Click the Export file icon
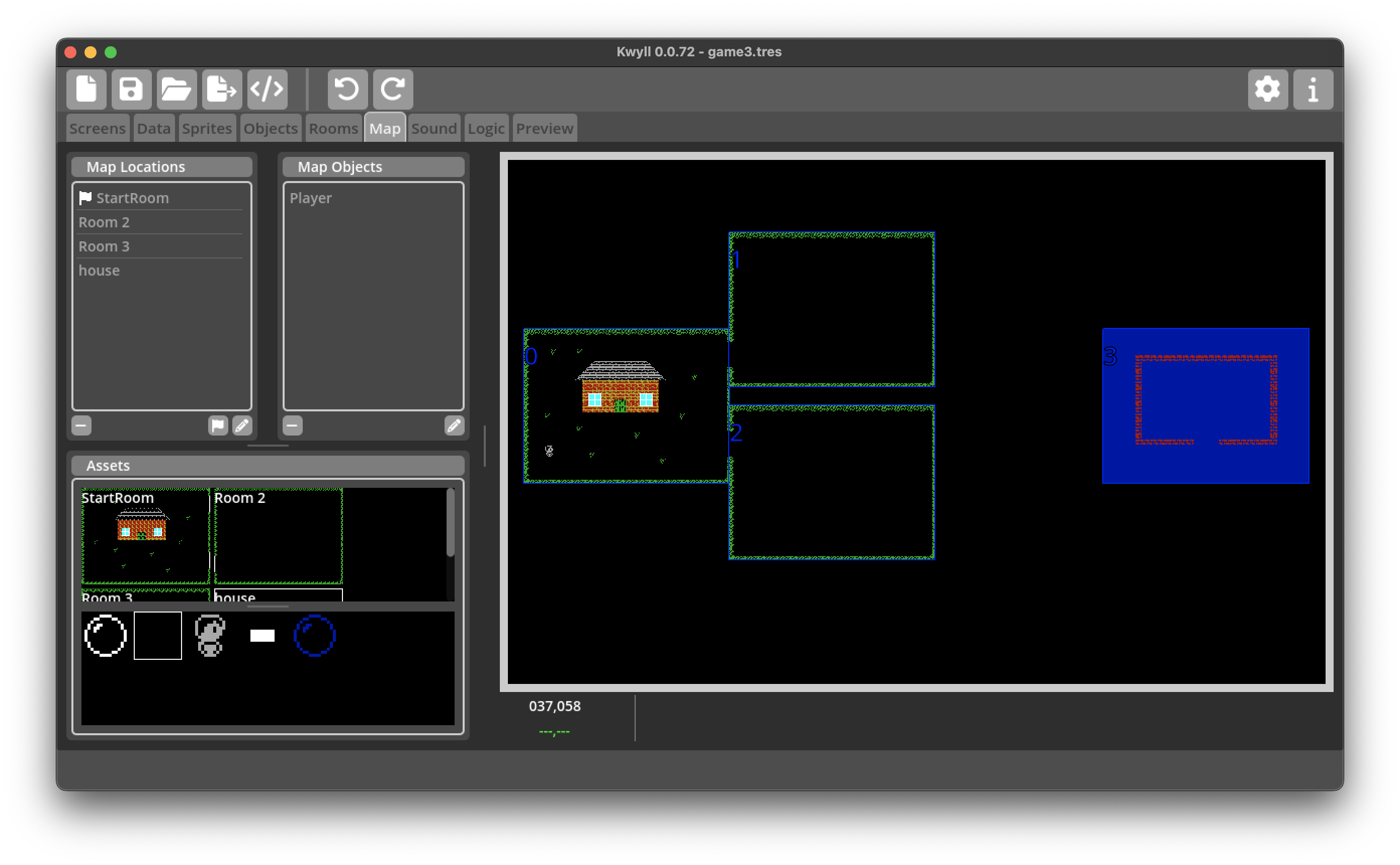1400x865 pixels. [222, 89]
